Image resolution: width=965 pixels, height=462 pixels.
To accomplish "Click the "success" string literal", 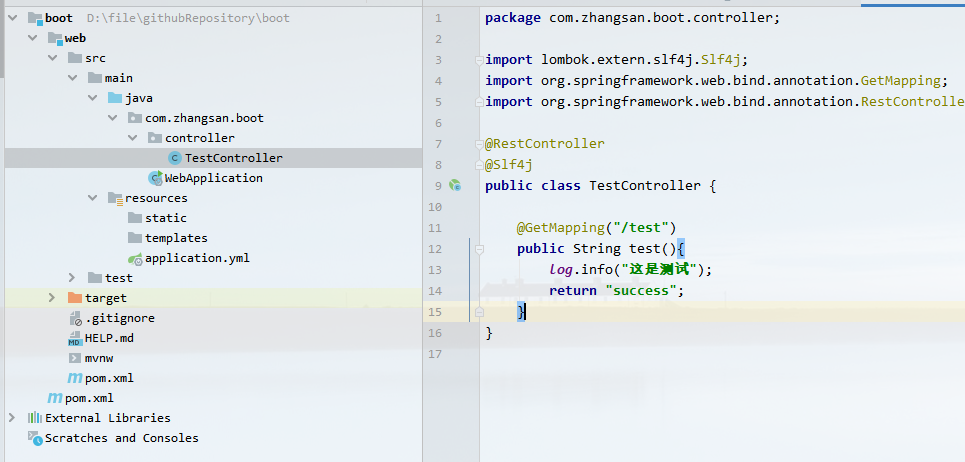I will (x=641, y=291).
